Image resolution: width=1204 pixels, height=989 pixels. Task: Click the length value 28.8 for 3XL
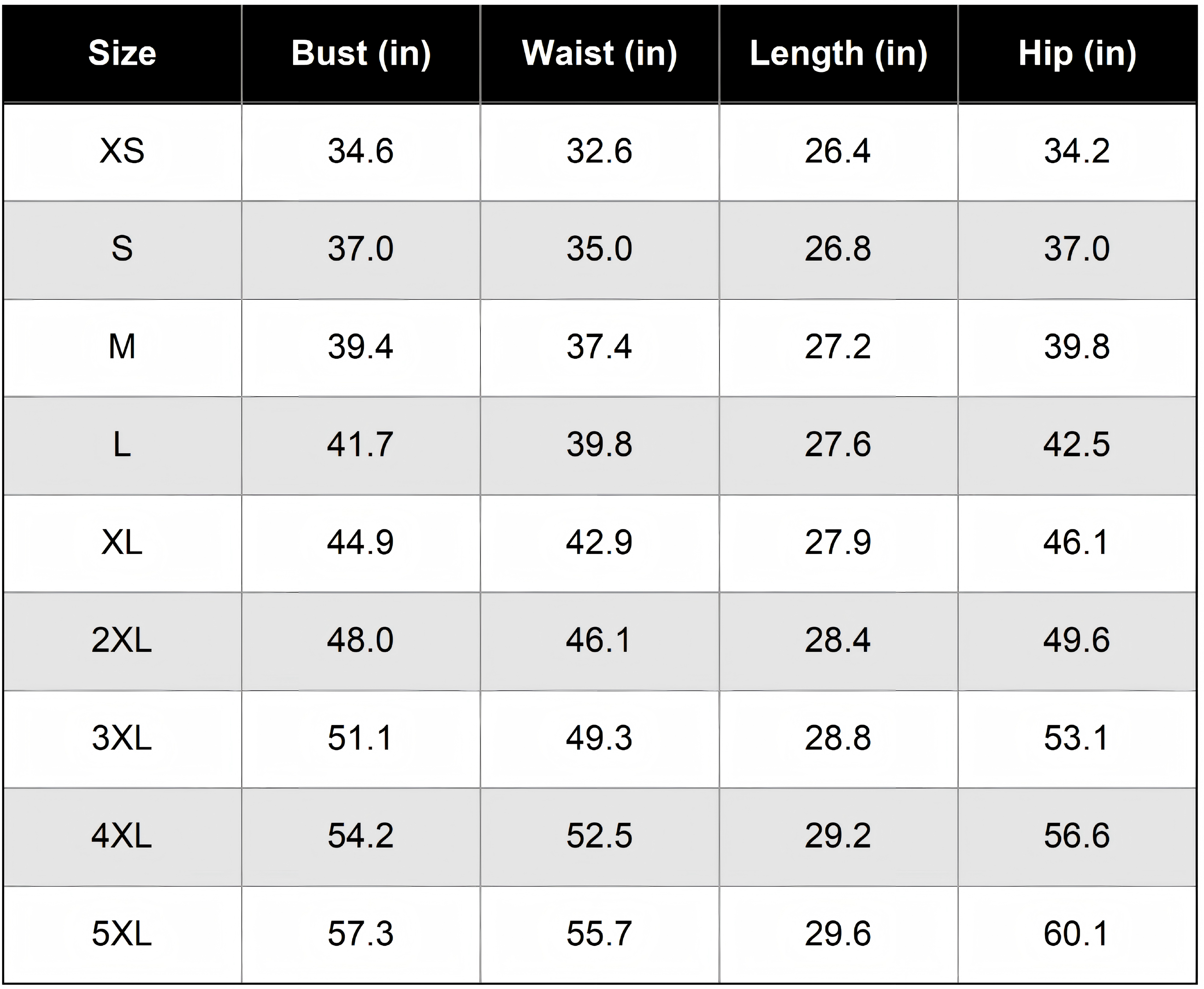click(838, 738)
